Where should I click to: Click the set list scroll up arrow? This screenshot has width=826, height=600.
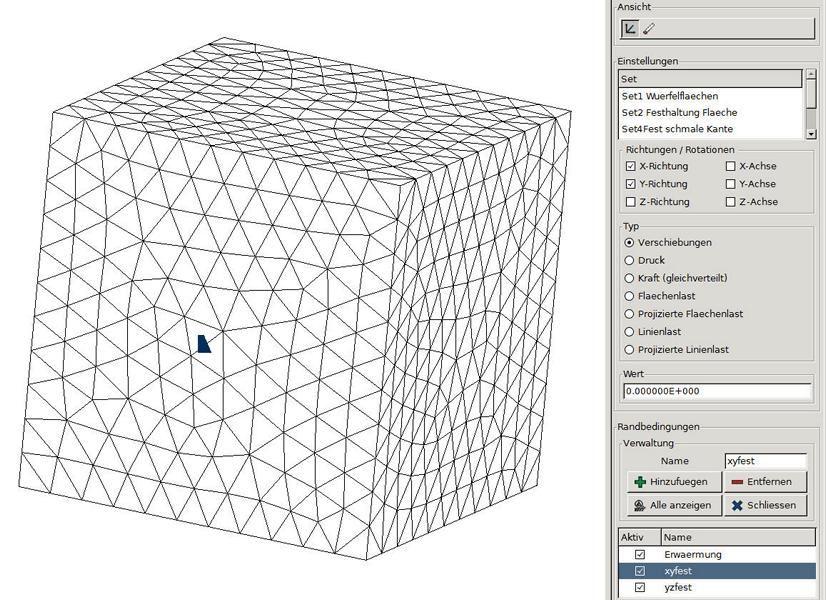coord(811,74)
